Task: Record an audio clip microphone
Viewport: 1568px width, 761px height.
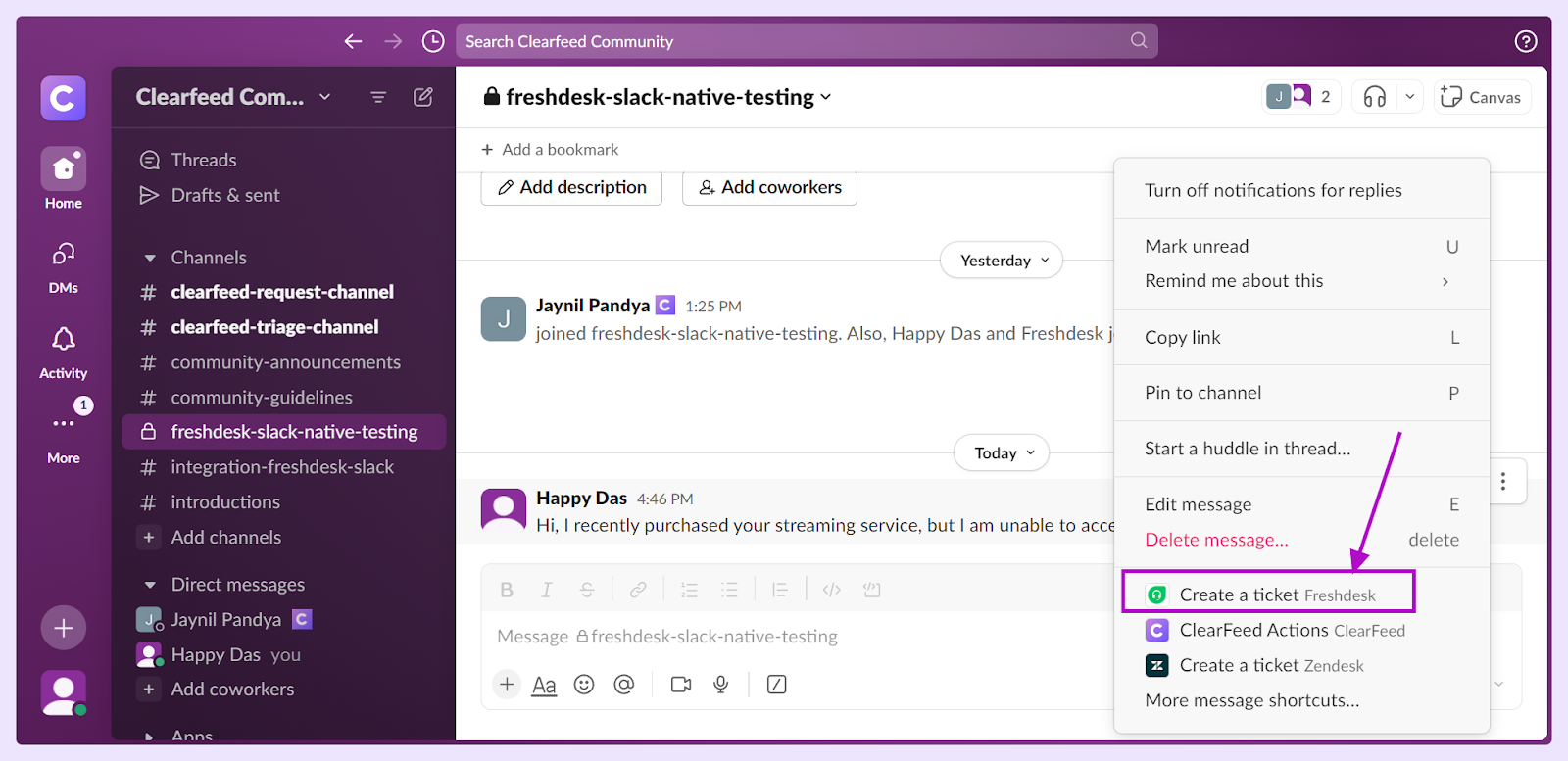Action: click(721, 685)
